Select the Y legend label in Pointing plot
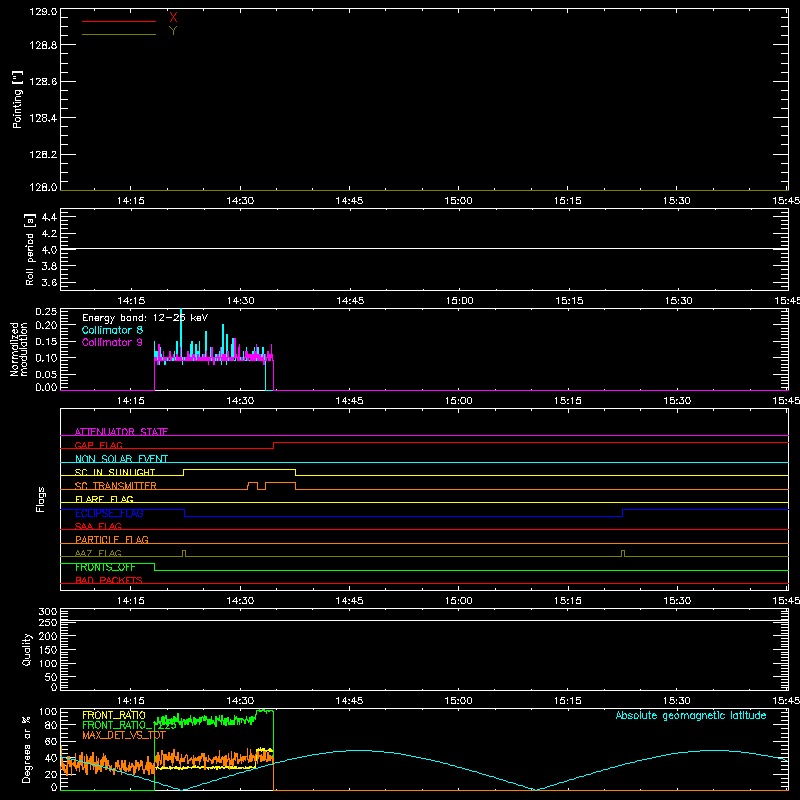 173,31
